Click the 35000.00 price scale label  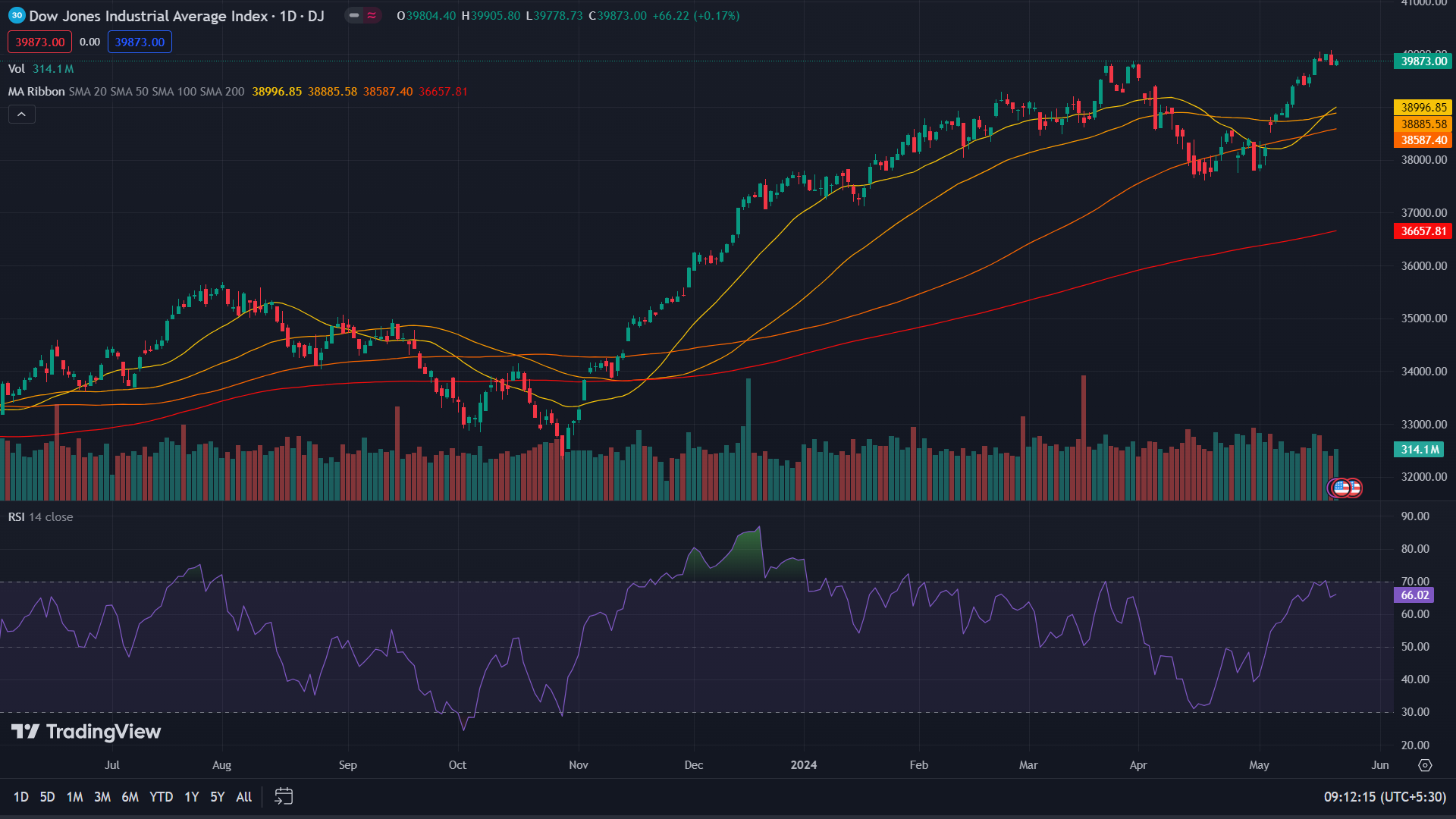coord(1423,318)
